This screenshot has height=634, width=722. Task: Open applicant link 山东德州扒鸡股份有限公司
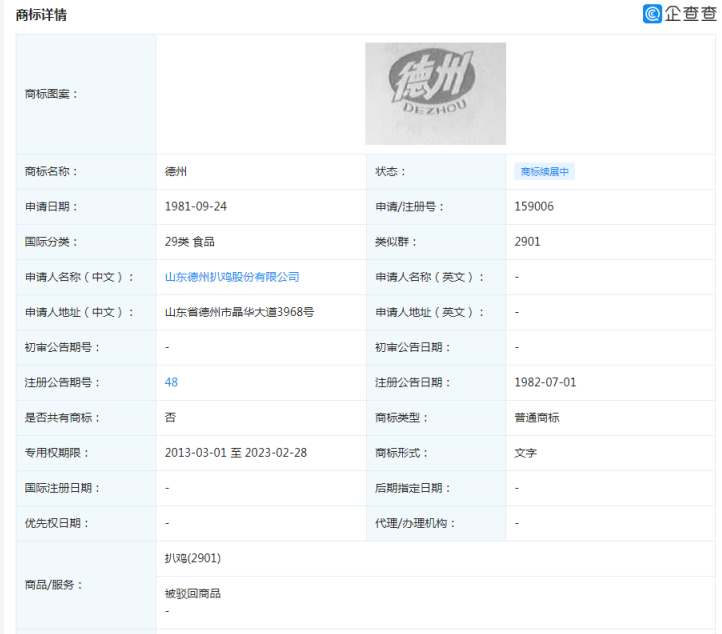click(x=232, y=277)
